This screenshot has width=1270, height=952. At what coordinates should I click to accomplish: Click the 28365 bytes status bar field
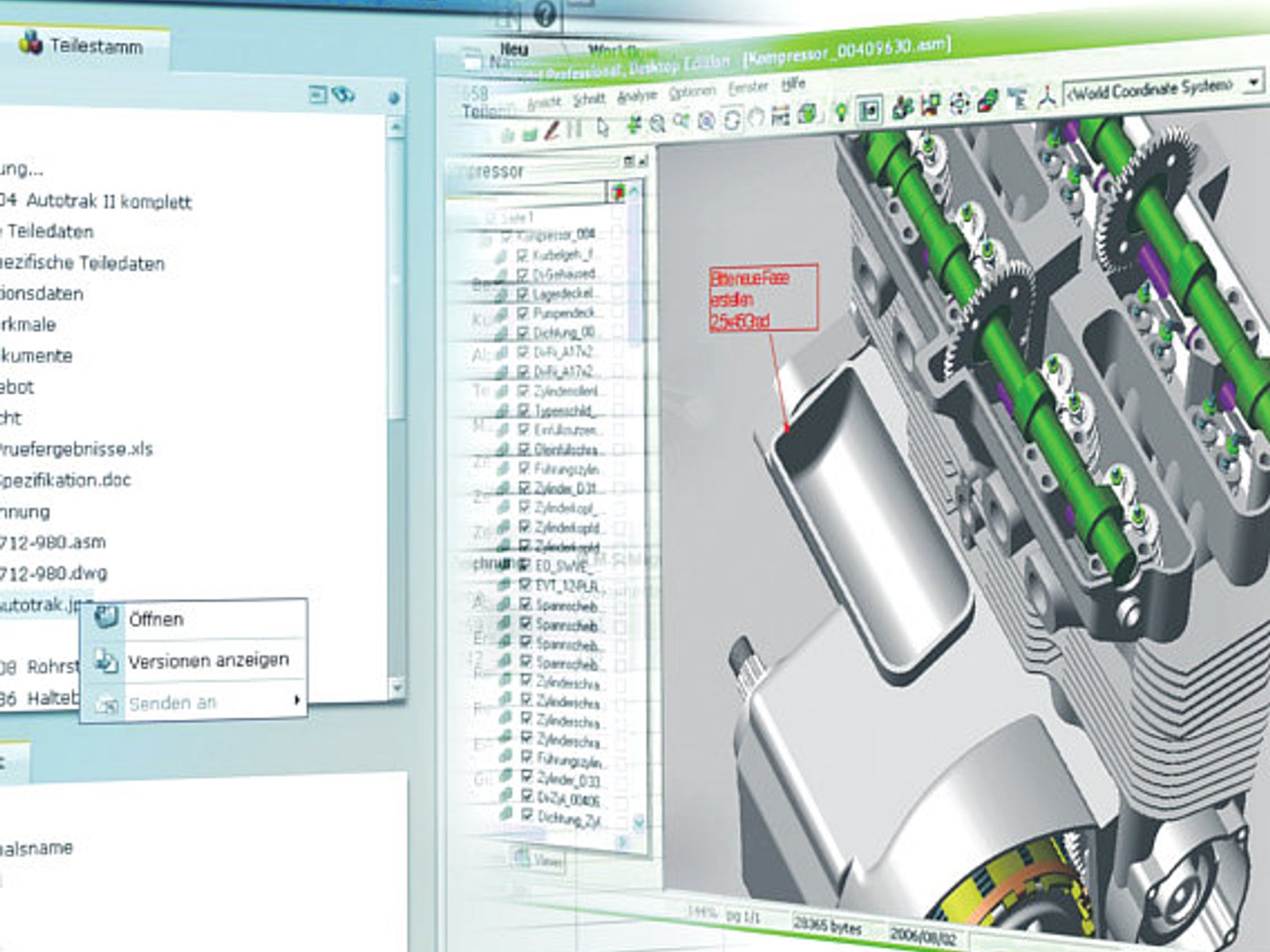[828, 927]
